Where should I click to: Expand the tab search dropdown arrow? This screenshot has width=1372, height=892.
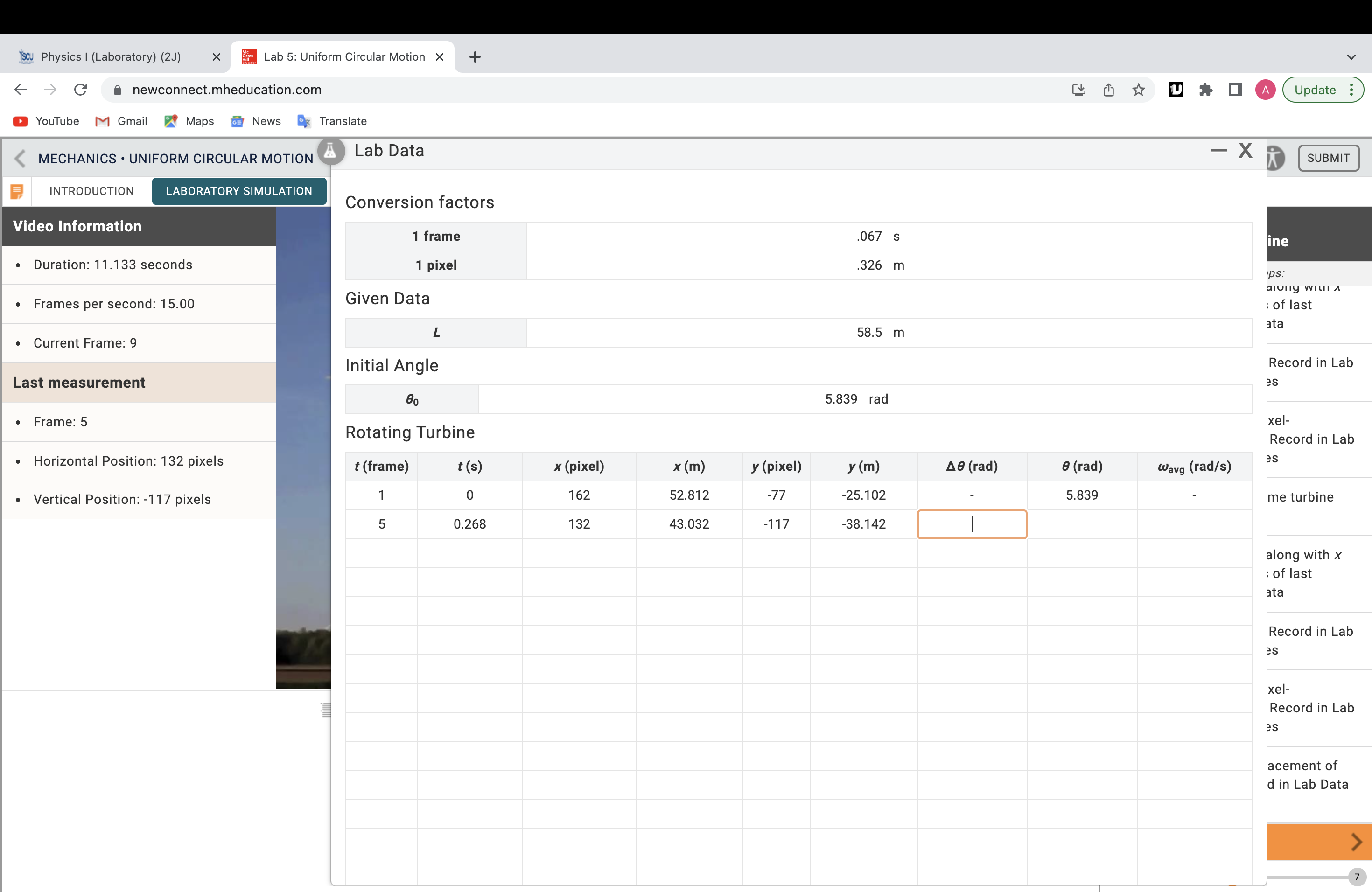coord(1351,57)
